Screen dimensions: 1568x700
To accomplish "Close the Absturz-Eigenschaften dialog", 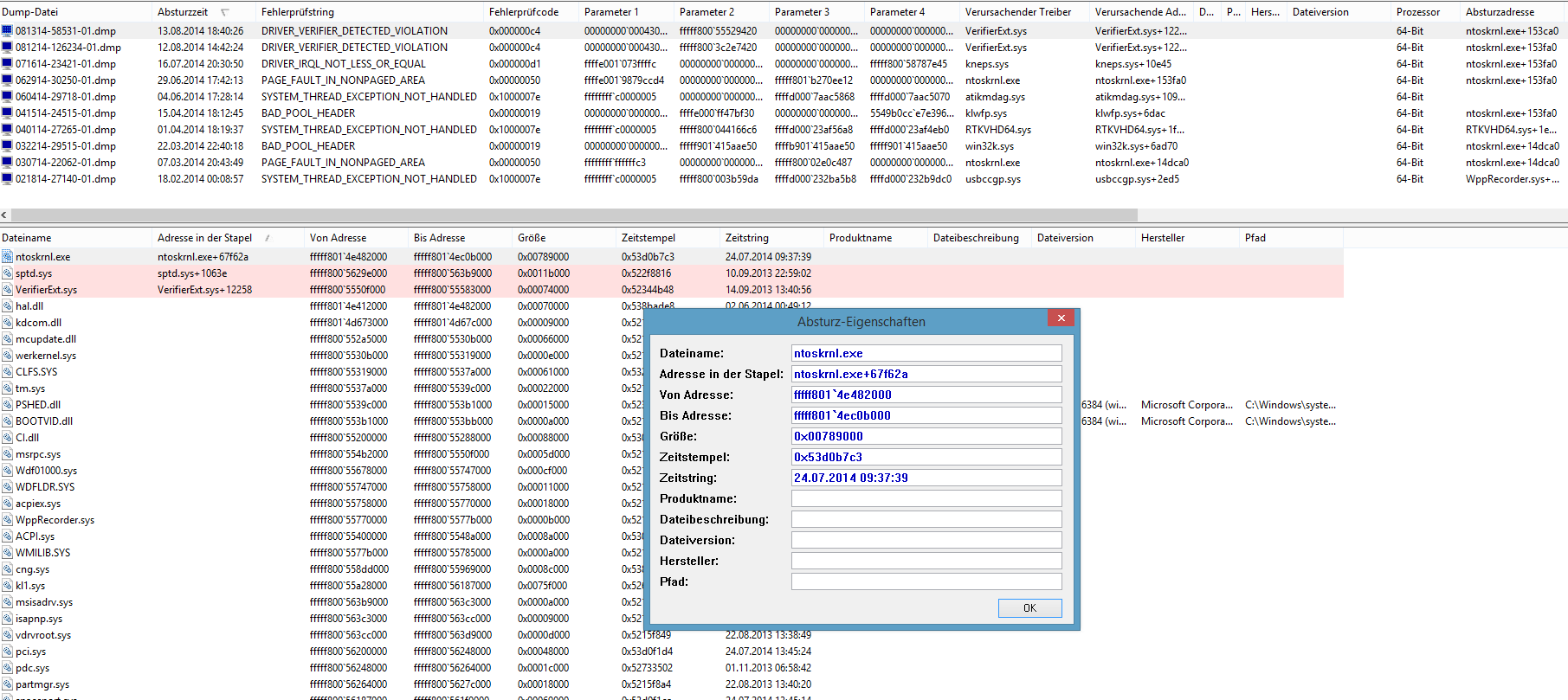I will pyautogui.click(x=1061, y=318).
